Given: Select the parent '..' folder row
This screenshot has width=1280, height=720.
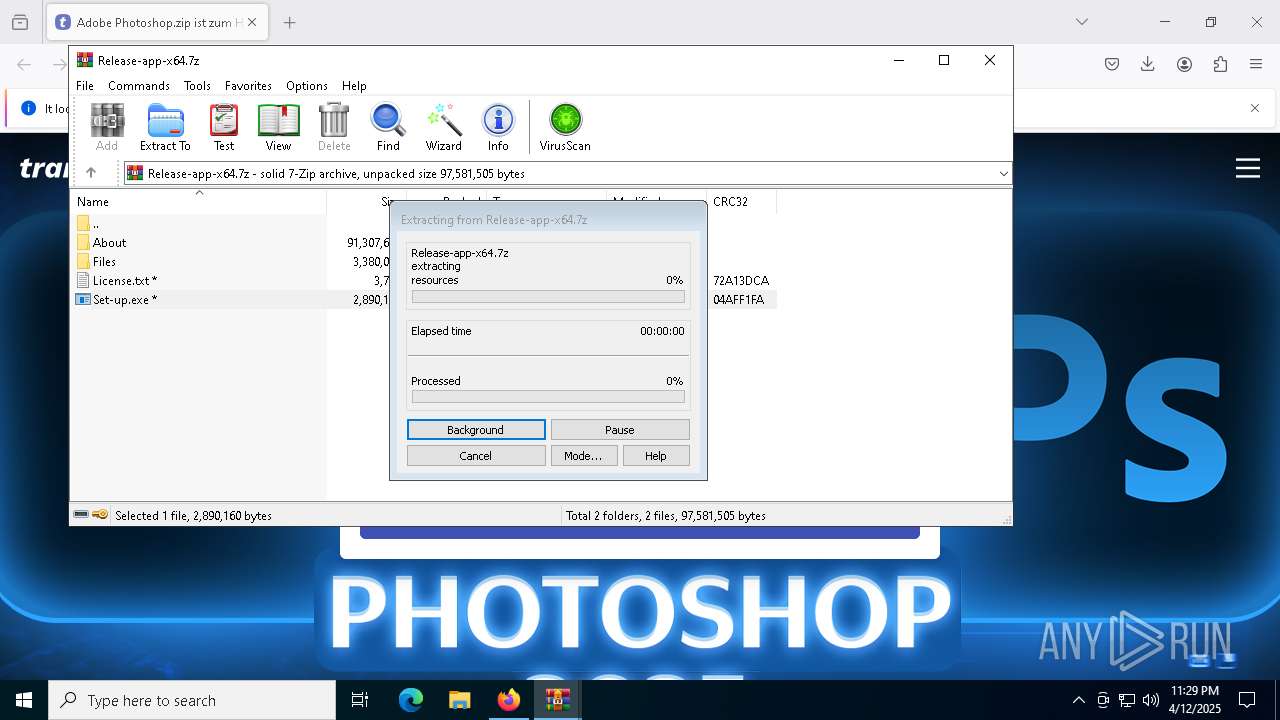Looking at the screenshot, I should [198, 224].
